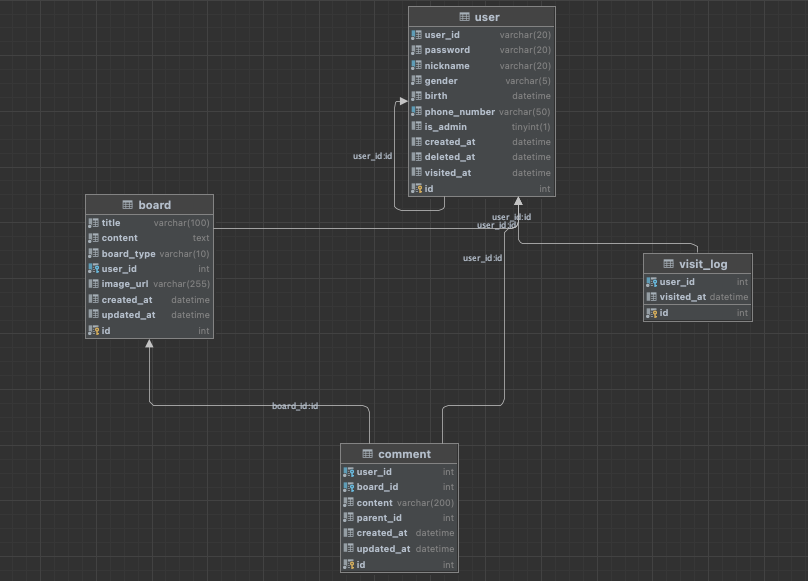Click the column icon of image_url
This screenshot has height=581, width=808.
pos(93,284)
